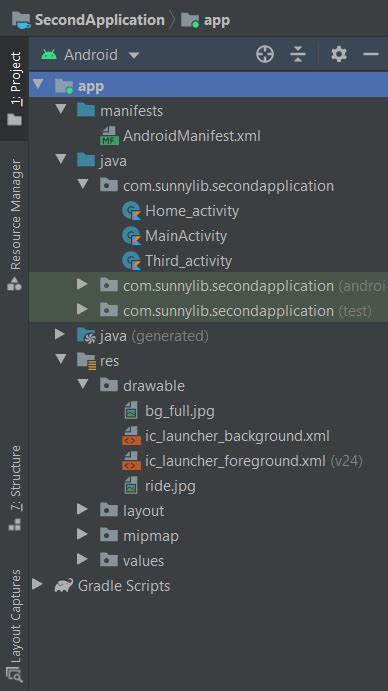This screenshot has height=691, width=388.
Task: Click the SecondApplication breadcrumb
Action: pos(100,20)
